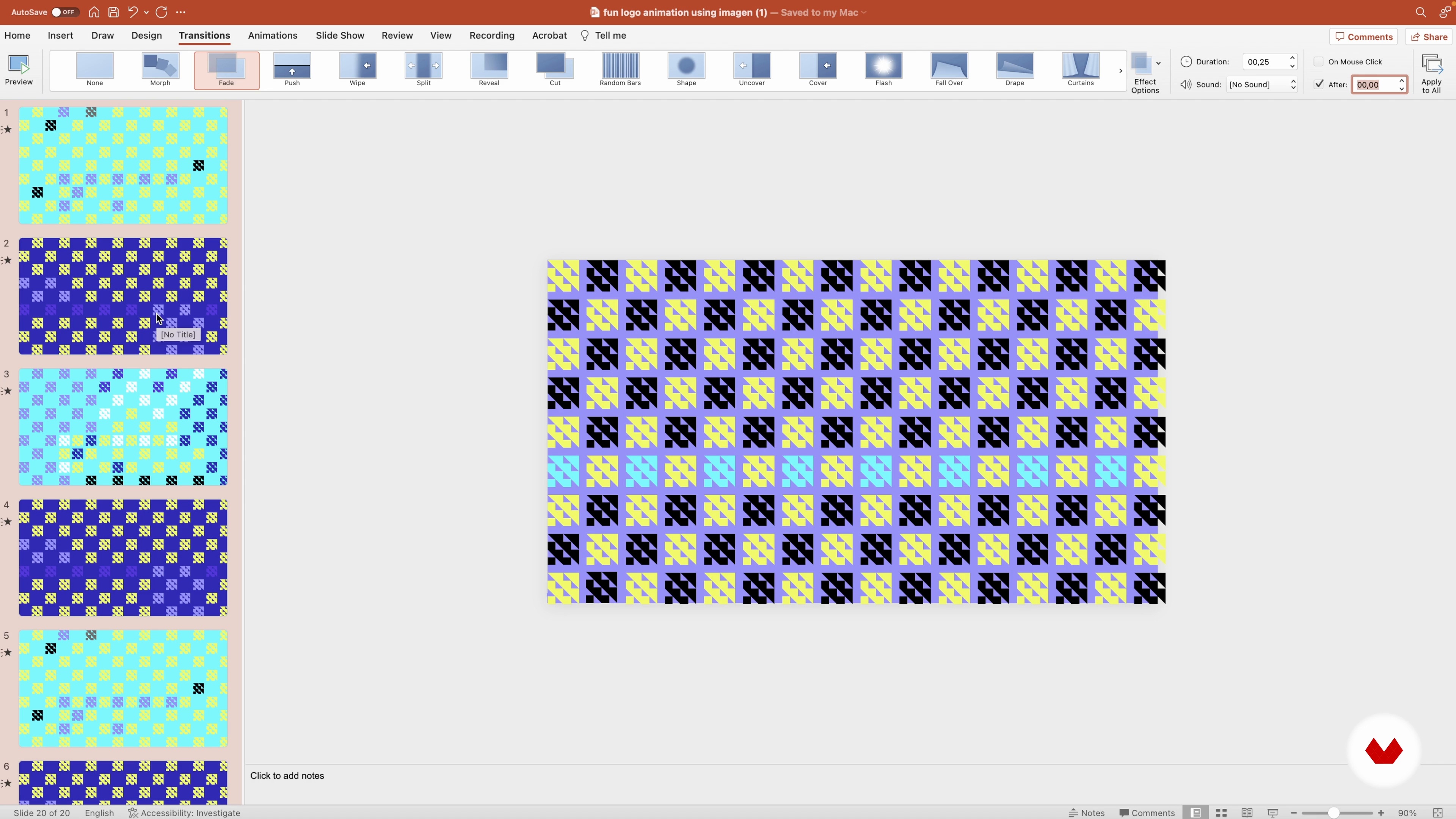Click Tell me search box

603,36
